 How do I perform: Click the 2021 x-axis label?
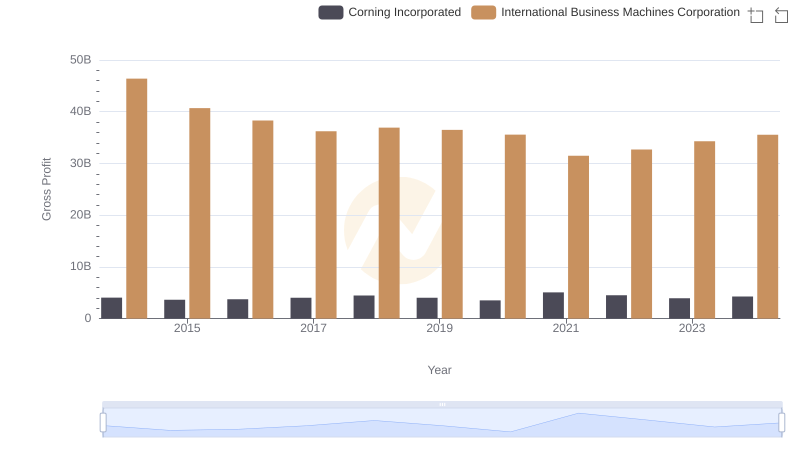566,328
